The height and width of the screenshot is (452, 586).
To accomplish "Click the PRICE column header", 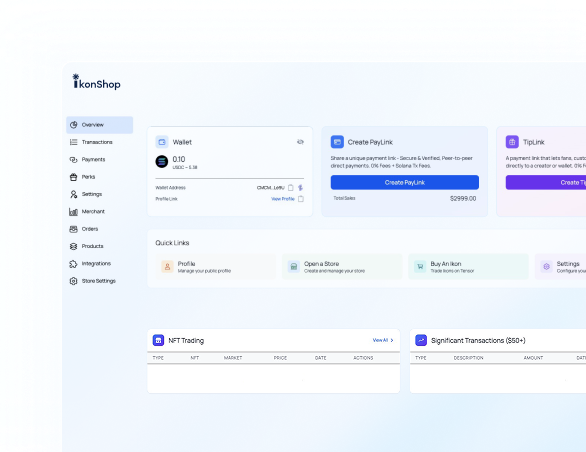I will [280, 358].
